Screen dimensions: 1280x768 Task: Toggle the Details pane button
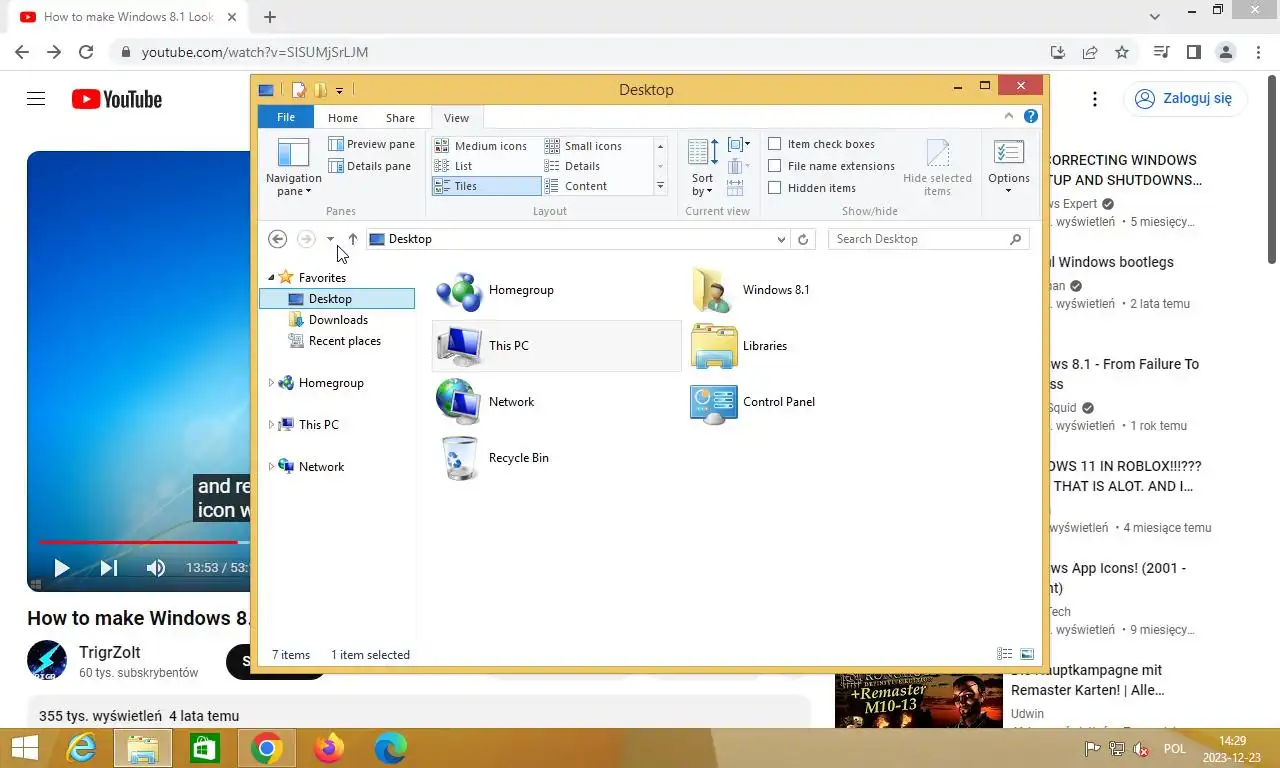pos(370,166)
